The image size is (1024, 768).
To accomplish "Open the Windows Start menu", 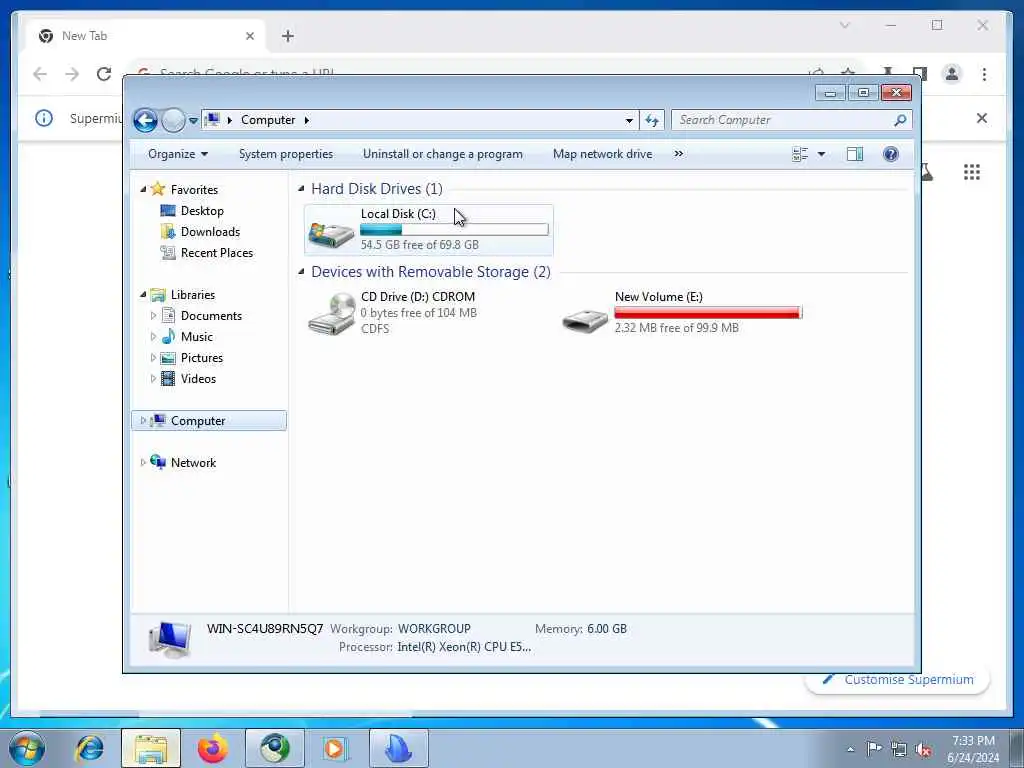I will click(27, 748).
